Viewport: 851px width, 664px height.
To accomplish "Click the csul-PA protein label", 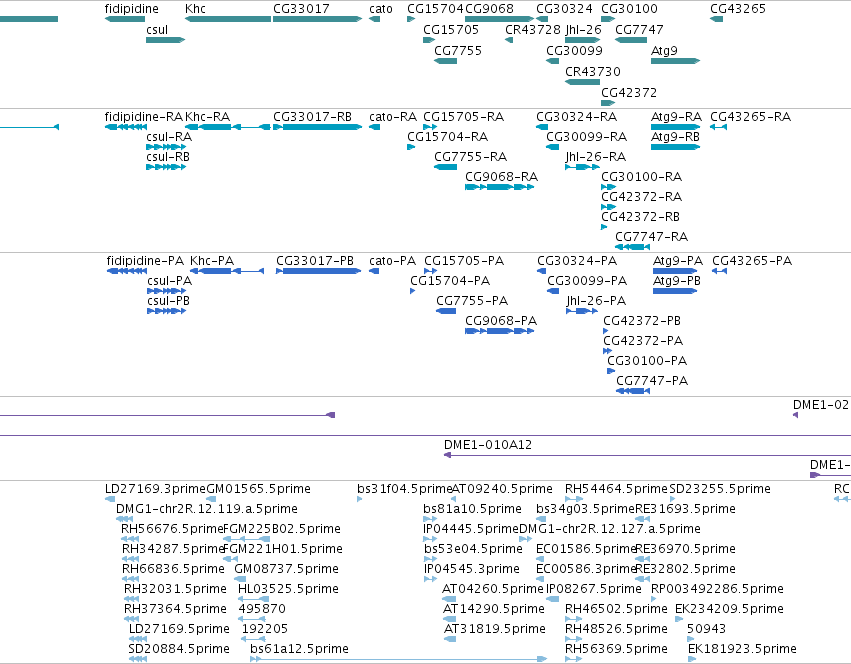I will point(169,281).
